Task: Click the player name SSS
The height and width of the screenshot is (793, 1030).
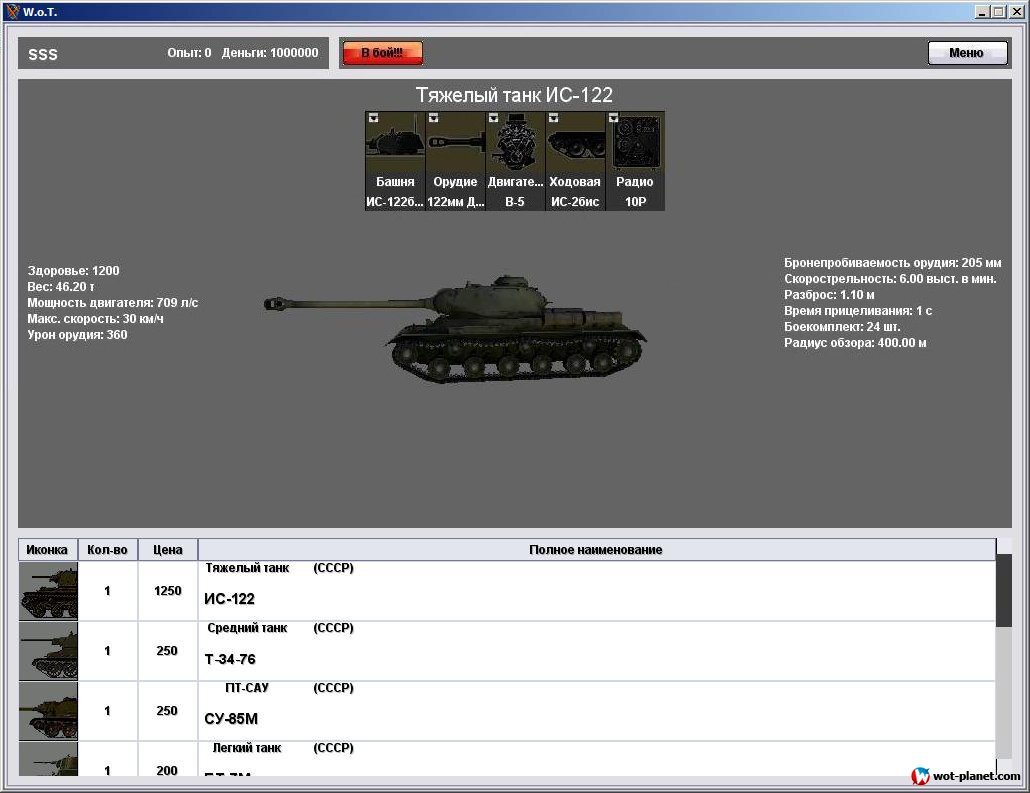Action: [43, 55]
